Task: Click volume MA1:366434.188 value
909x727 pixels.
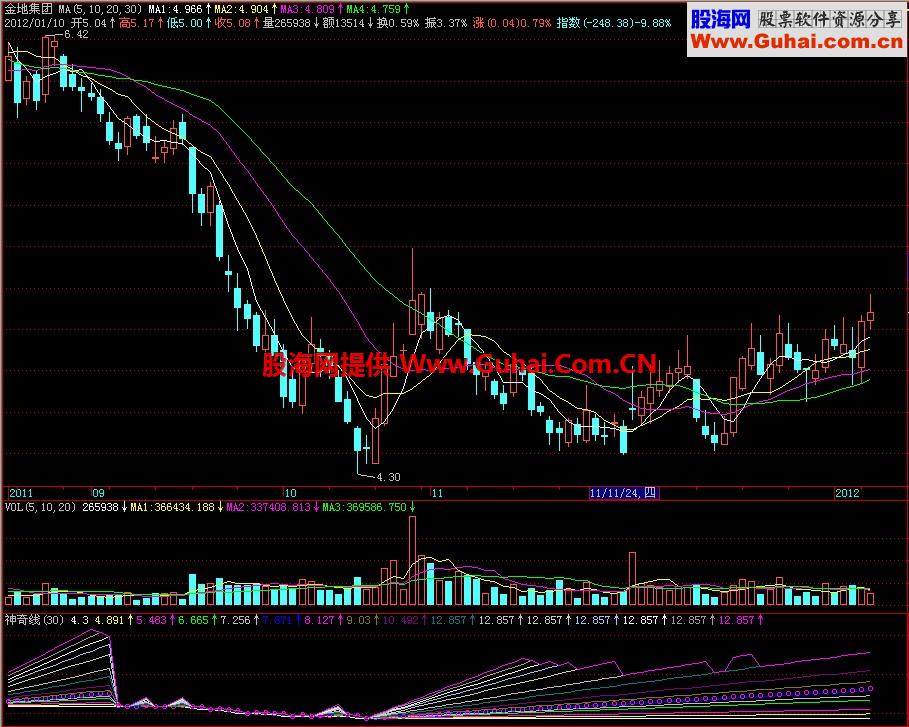Action: pyautogui.click(x=173, y=507)
